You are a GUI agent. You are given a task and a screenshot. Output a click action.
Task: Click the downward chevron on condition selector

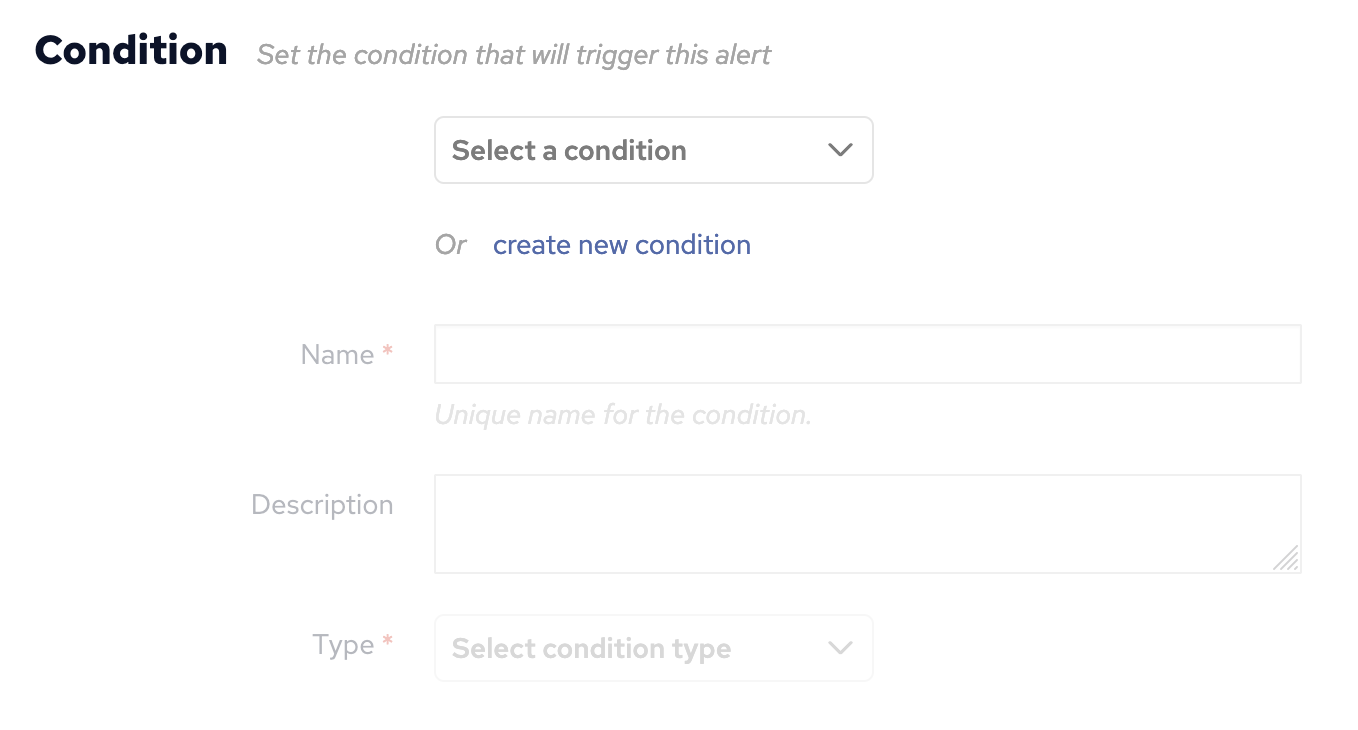point(839,150)
